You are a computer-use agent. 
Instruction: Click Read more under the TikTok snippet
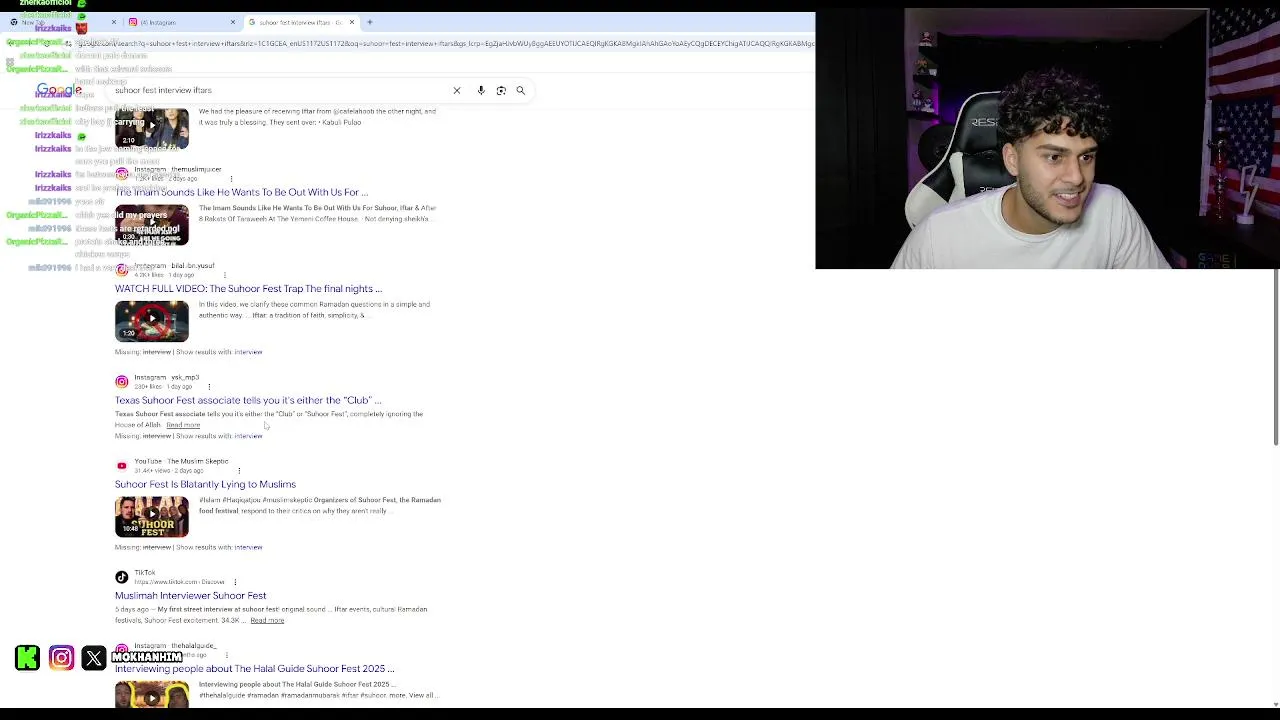[267, 620]
